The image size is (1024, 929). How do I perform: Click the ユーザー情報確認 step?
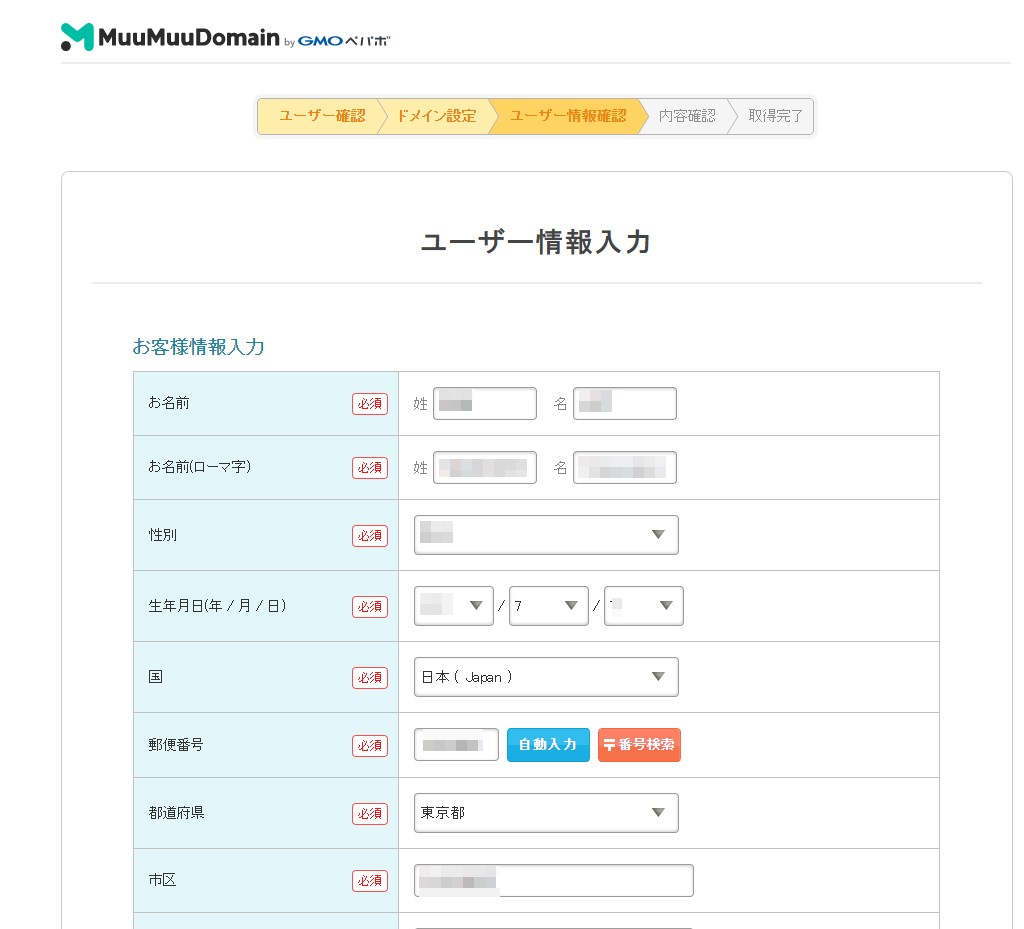pos(567,116)
